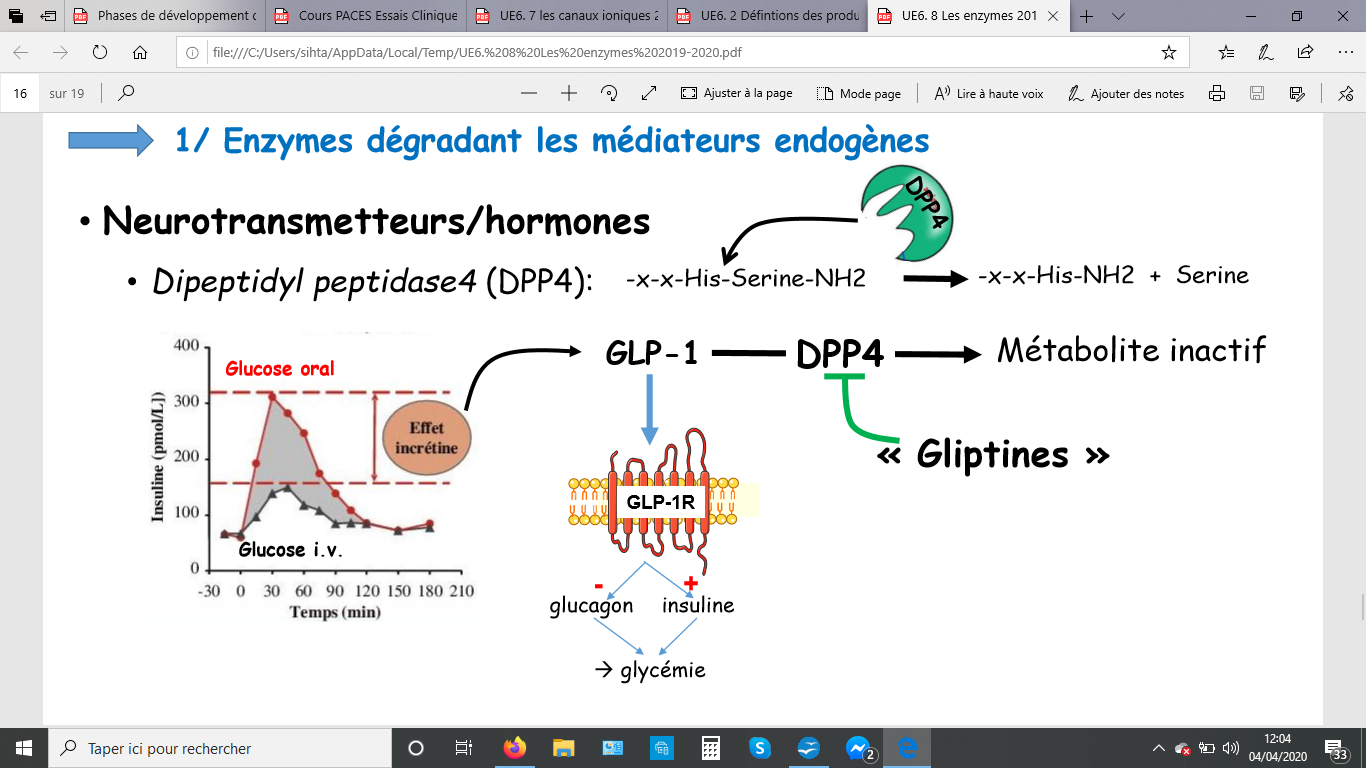Search within the PDF document
Viewport: 1366px width, 768px height.
126,93
